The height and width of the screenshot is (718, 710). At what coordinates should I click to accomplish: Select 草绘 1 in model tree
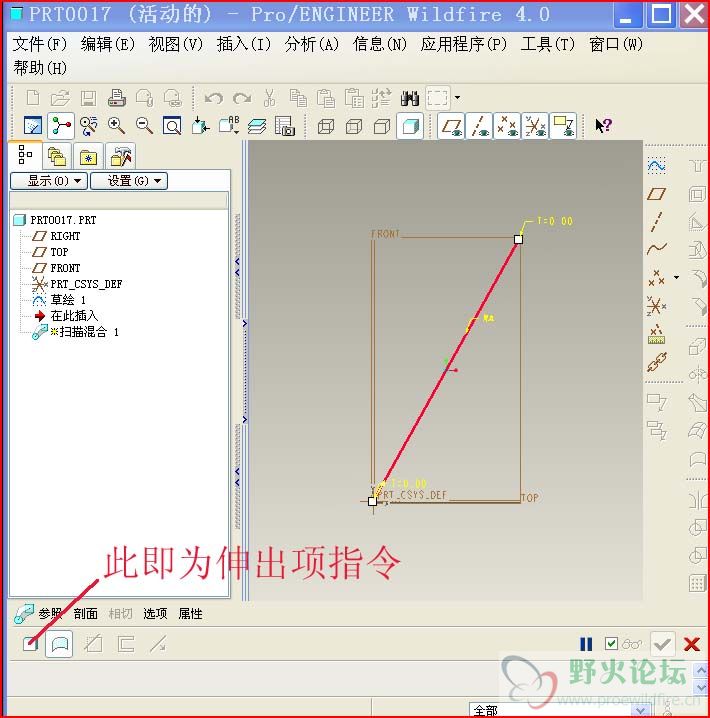point(68,300)
